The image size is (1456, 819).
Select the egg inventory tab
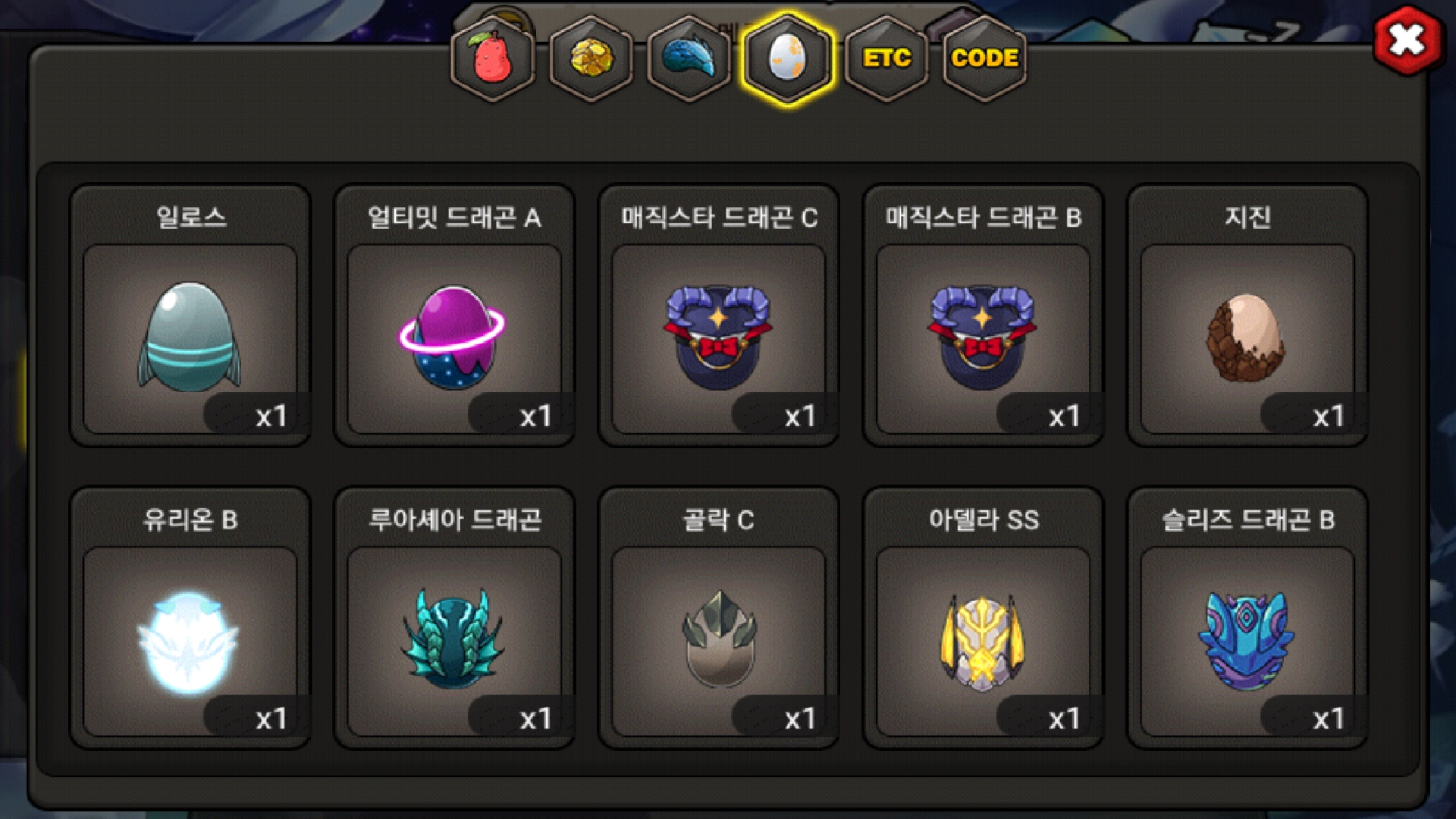788,58
